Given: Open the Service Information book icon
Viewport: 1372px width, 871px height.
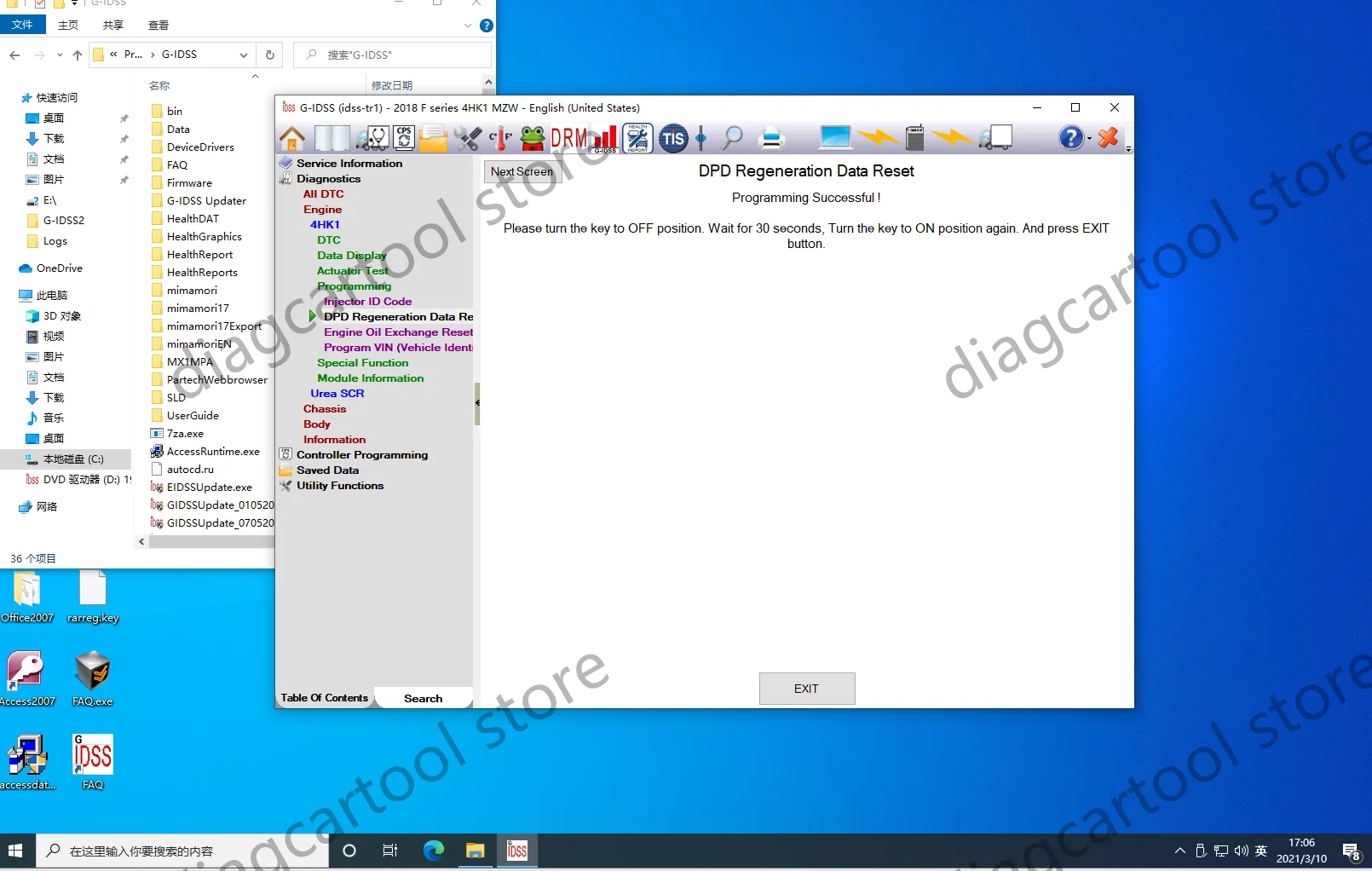Looking at the screenshot, I should 331,138.
